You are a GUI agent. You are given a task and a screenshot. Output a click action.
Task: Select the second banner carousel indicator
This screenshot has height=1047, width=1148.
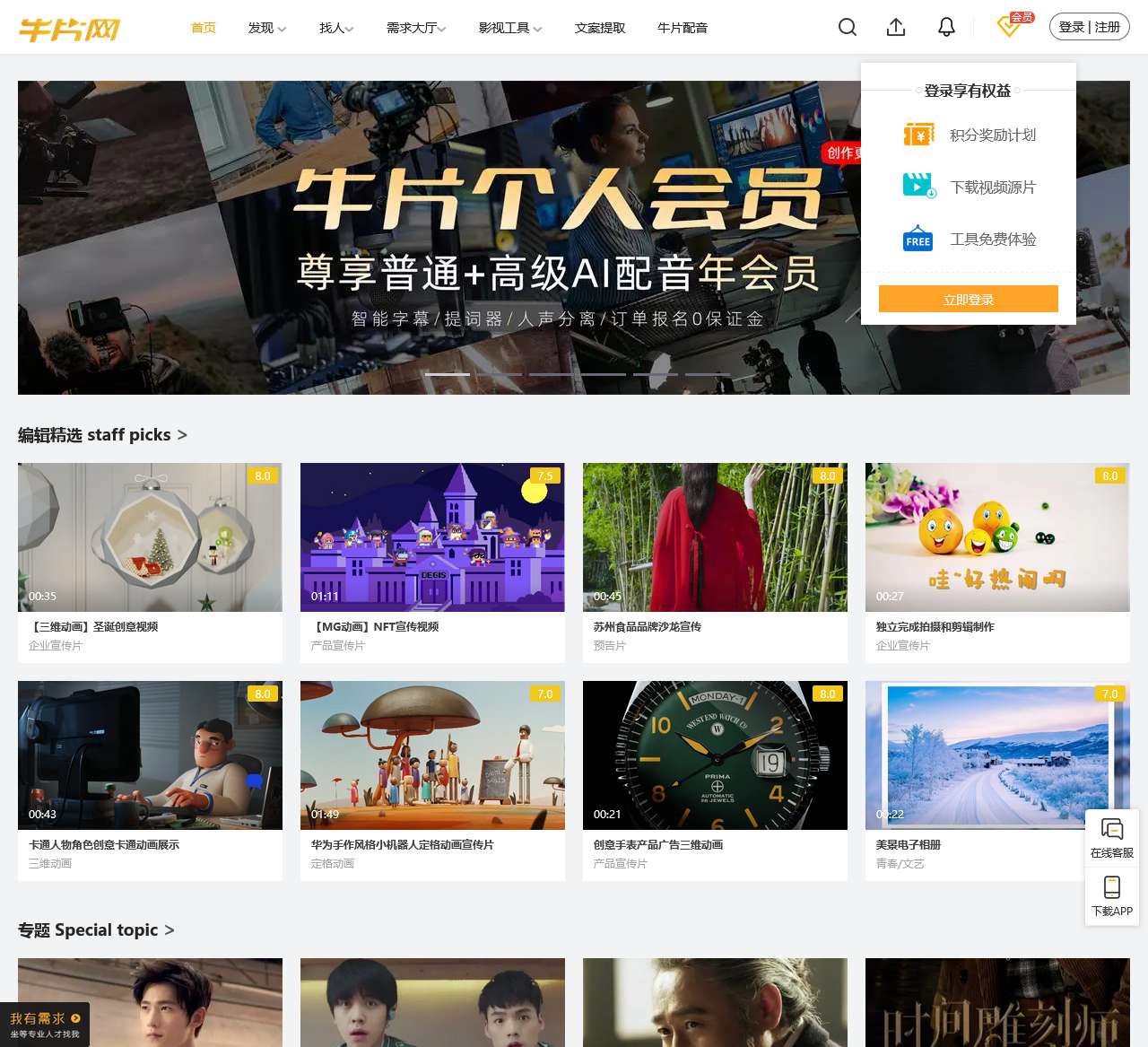pos(500,374)
